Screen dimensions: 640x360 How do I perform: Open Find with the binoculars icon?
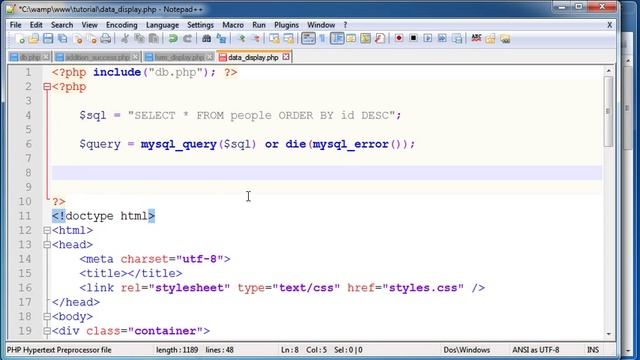pyautogui.click(x=207, y=39)
